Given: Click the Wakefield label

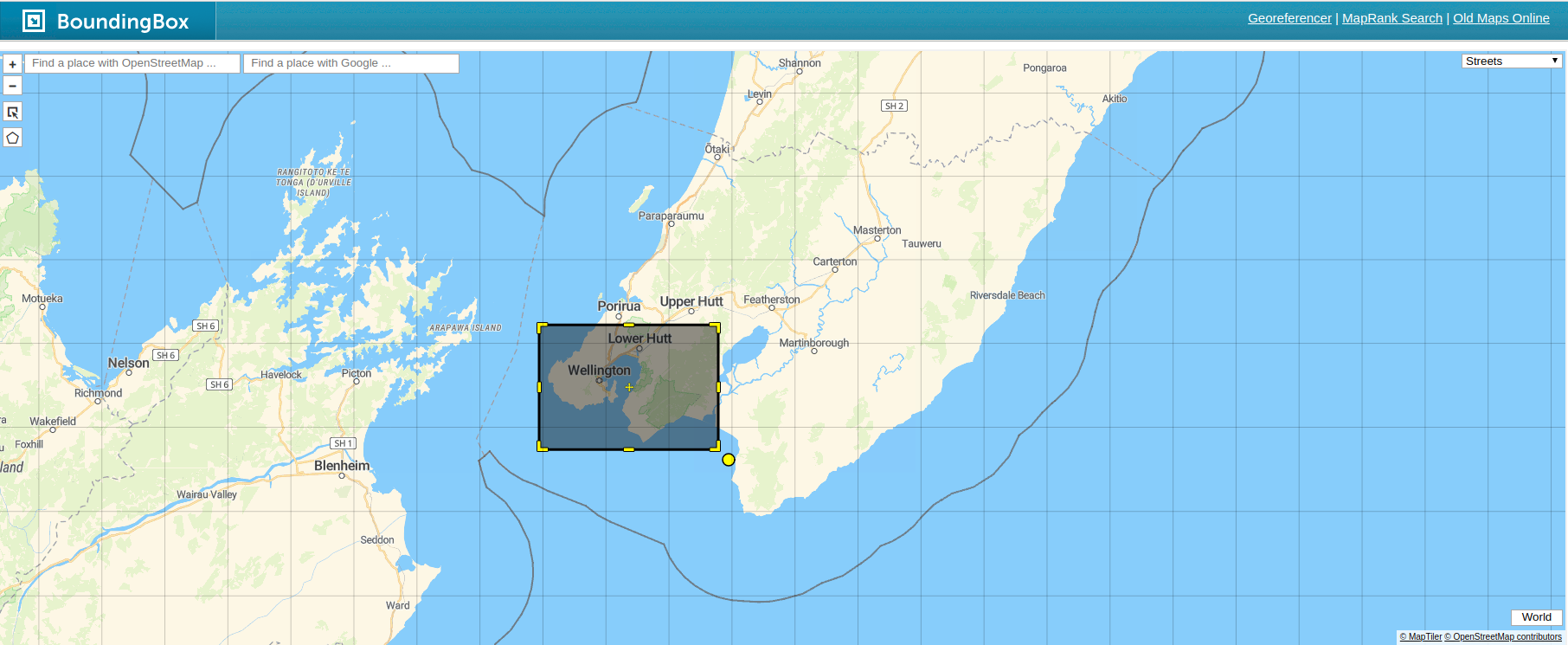Looking at the screenshot, I should [53, 422].
